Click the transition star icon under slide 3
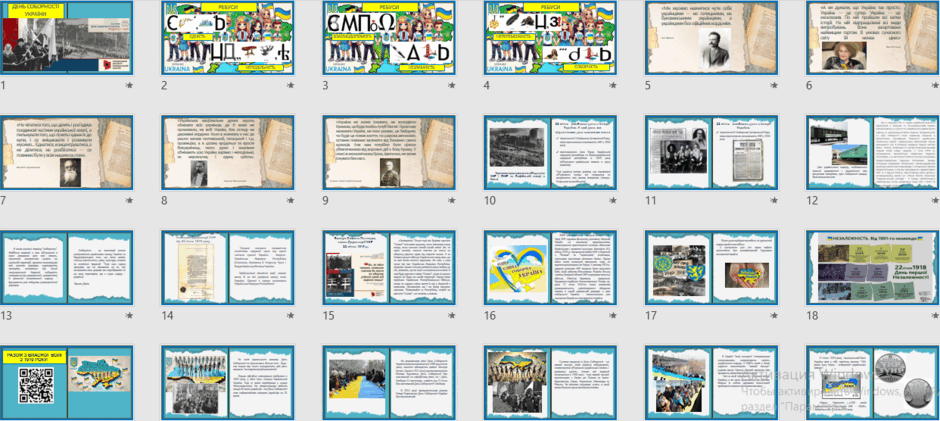The width and height of the screenshot is (940, 421). 452,86
